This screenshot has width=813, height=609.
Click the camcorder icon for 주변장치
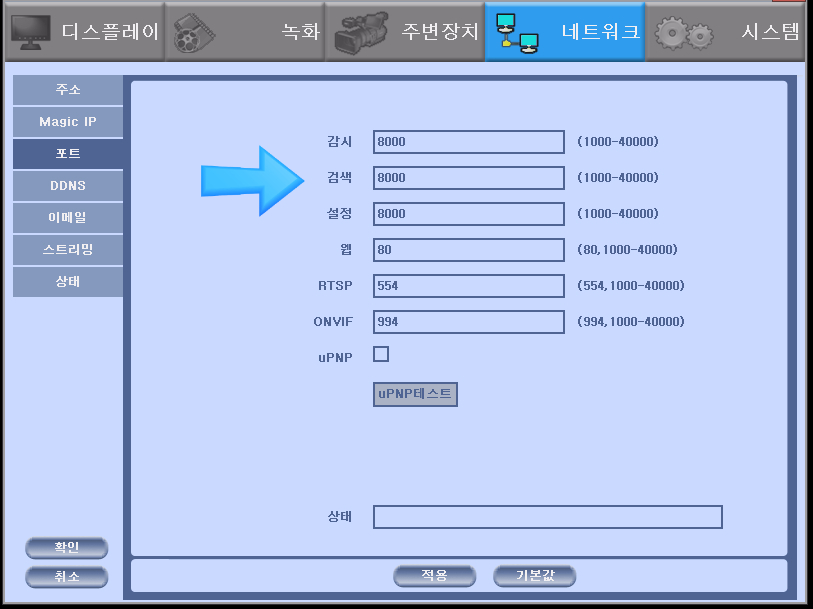click(361, 33)
